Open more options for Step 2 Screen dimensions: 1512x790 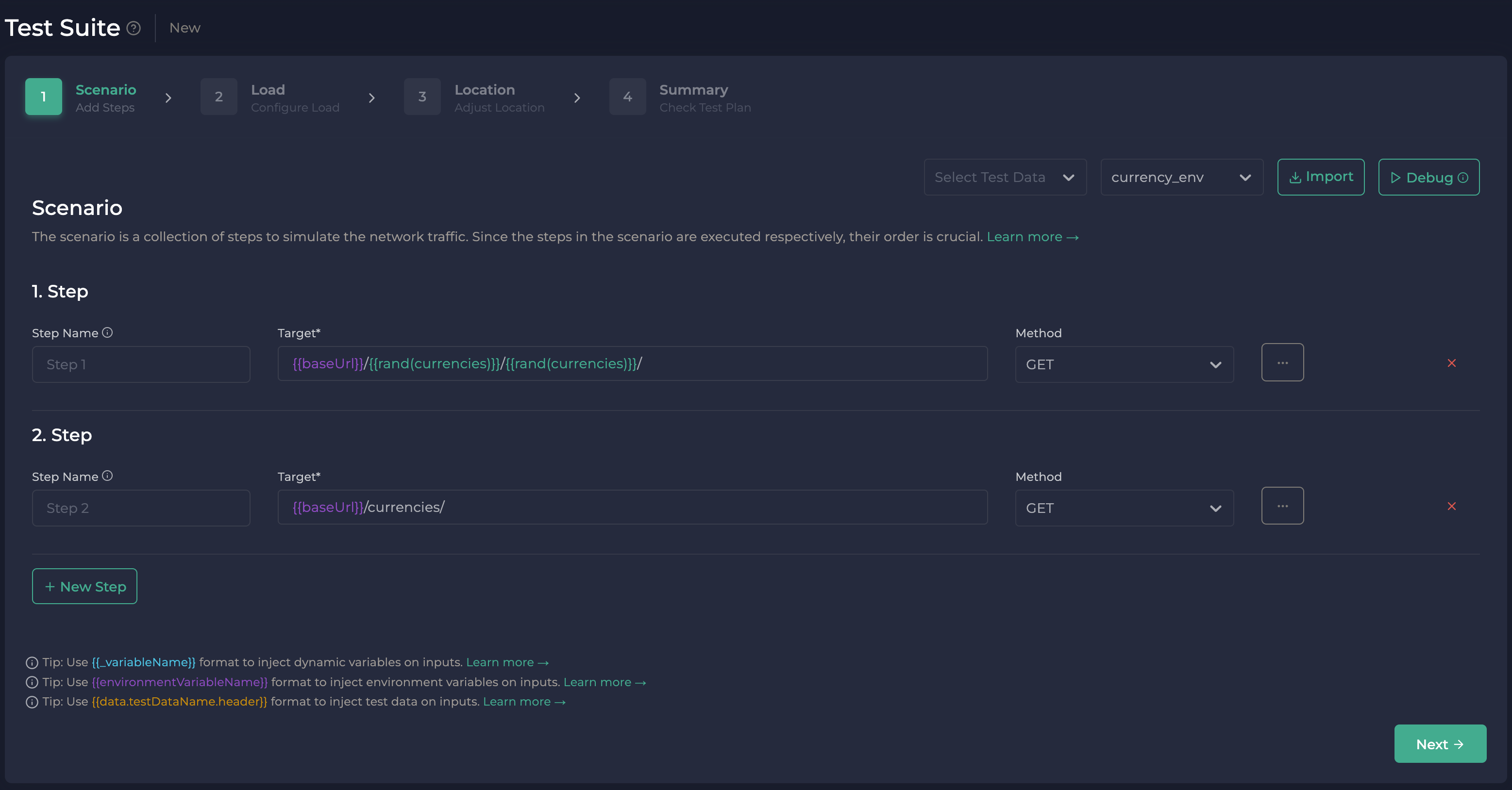(1282, 506)
